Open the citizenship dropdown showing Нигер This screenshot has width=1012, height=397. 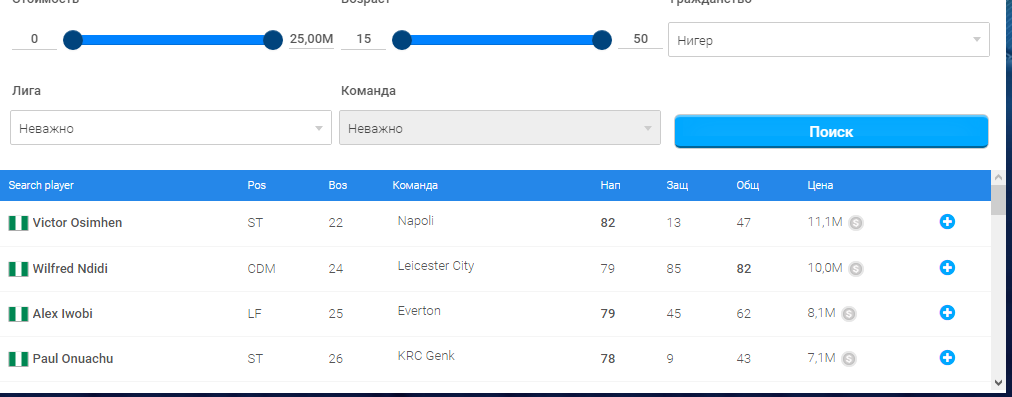[x=829, y=40]
